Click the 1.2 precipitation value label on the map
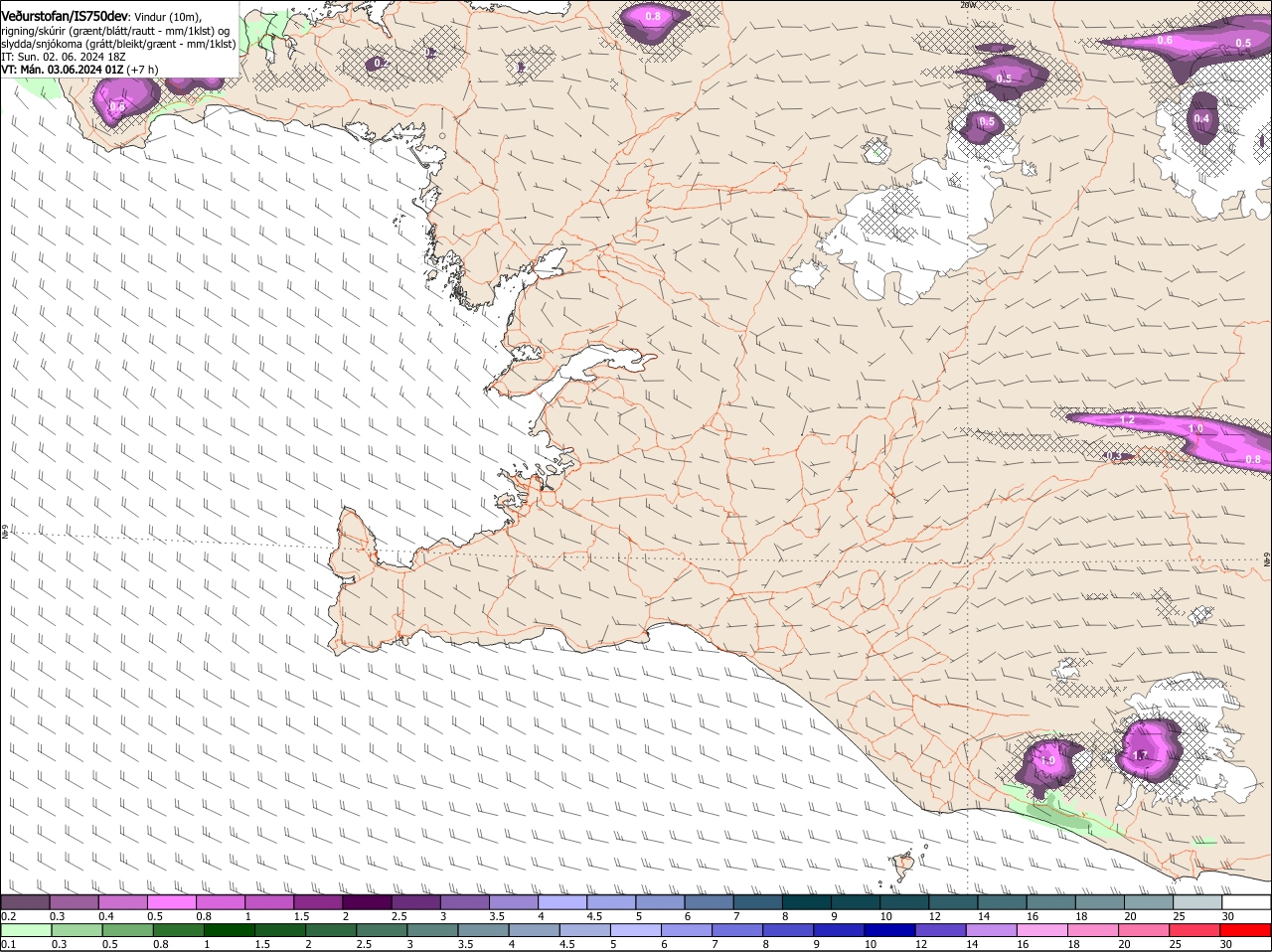Image resolution: width=1272 pixels, height=952 pixels. click(x=1127, y=421)
